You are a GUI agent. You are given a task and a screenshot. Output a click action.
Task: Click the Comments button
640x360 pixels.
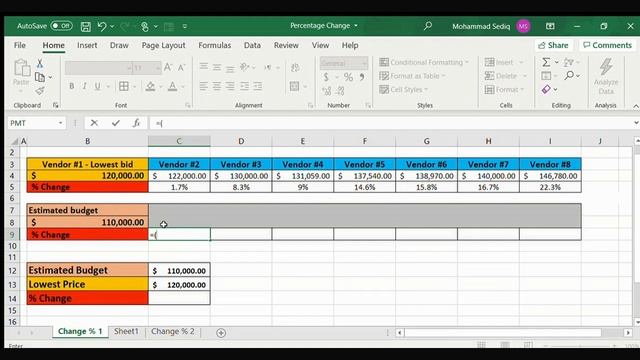click(608, 45)
